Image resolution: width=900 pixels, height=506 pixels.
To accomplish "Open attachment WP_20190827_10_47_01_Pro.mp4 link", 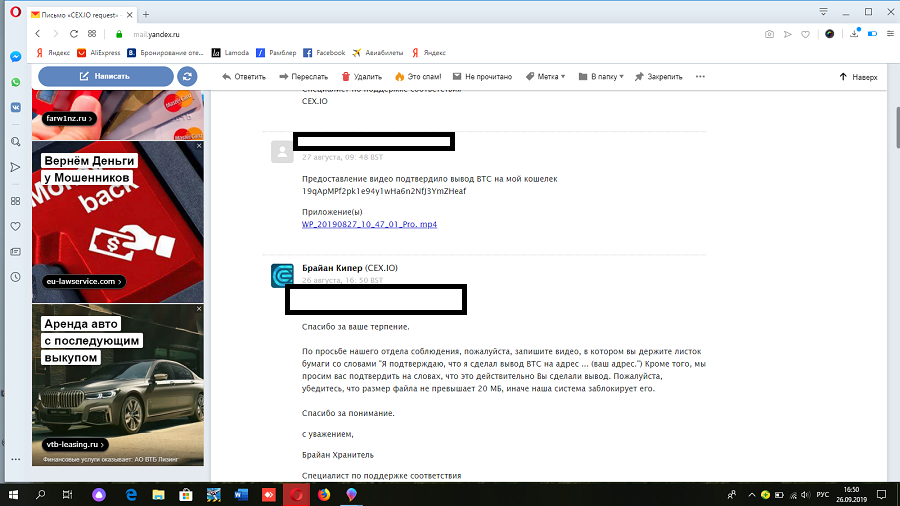I will [x=369, y=224].
